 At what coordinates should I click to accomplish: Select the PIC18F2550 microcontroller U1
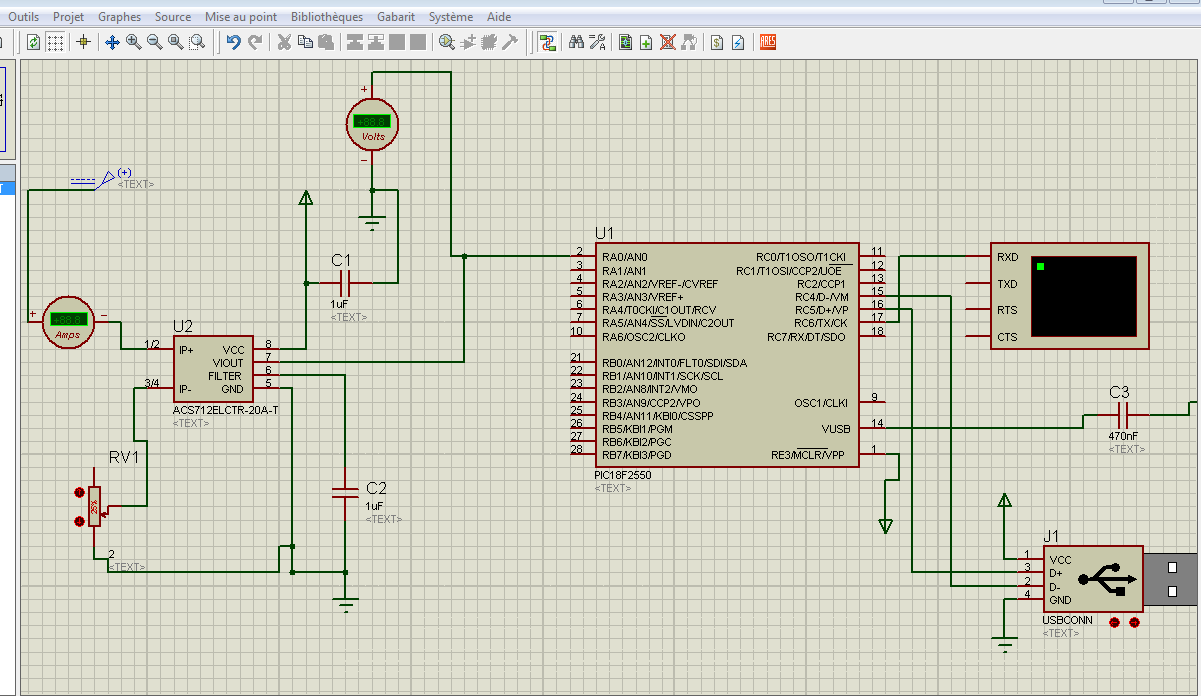pyautogui.click(x=726, y=355)
